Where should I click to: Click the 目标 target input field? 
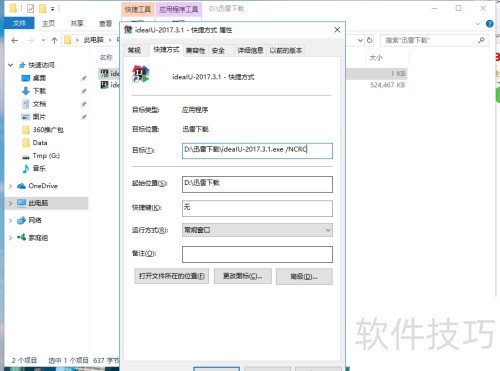257,151
